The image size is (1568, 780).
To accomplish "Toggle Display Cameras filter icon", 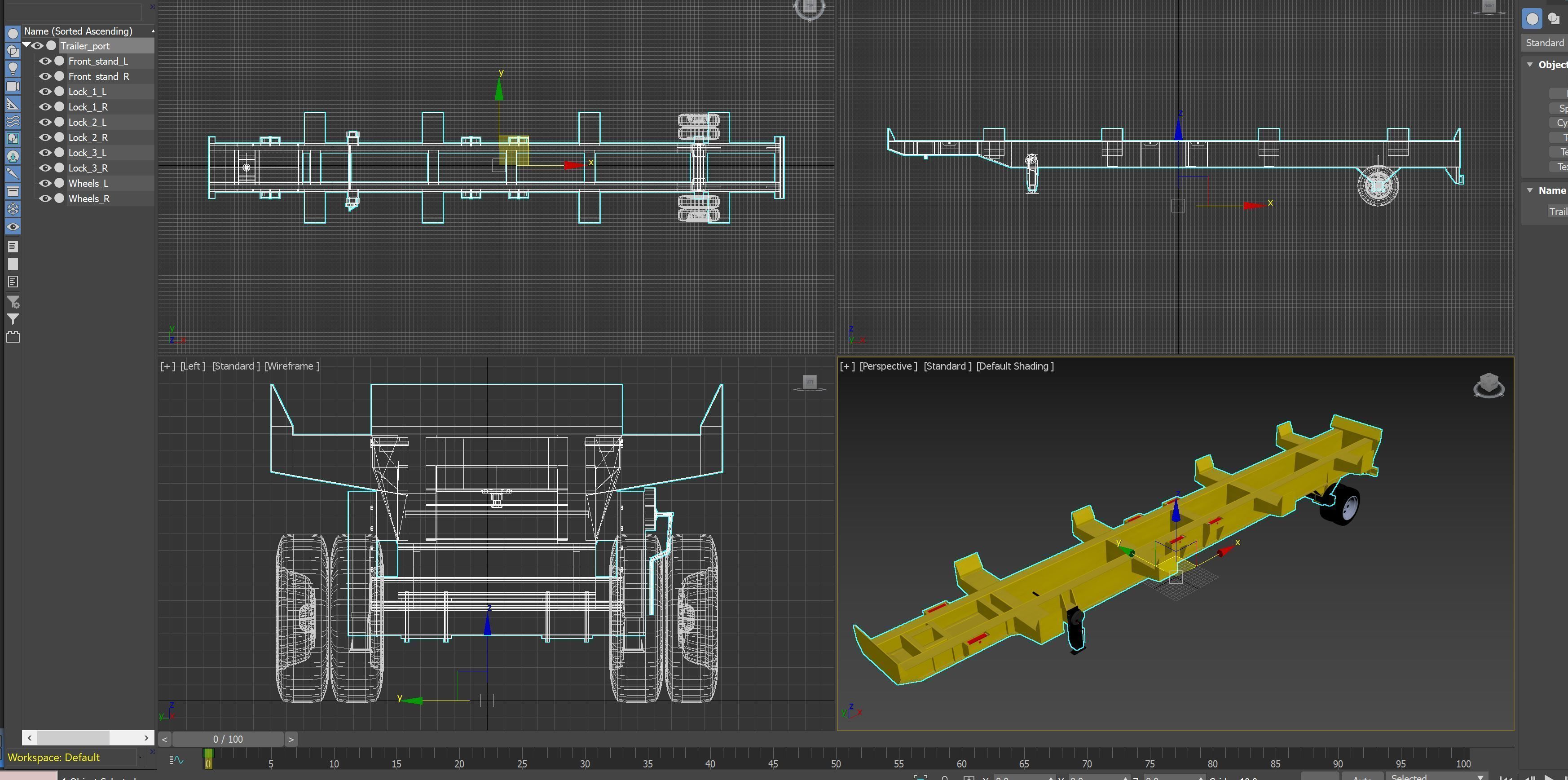I will pos(13,87).
